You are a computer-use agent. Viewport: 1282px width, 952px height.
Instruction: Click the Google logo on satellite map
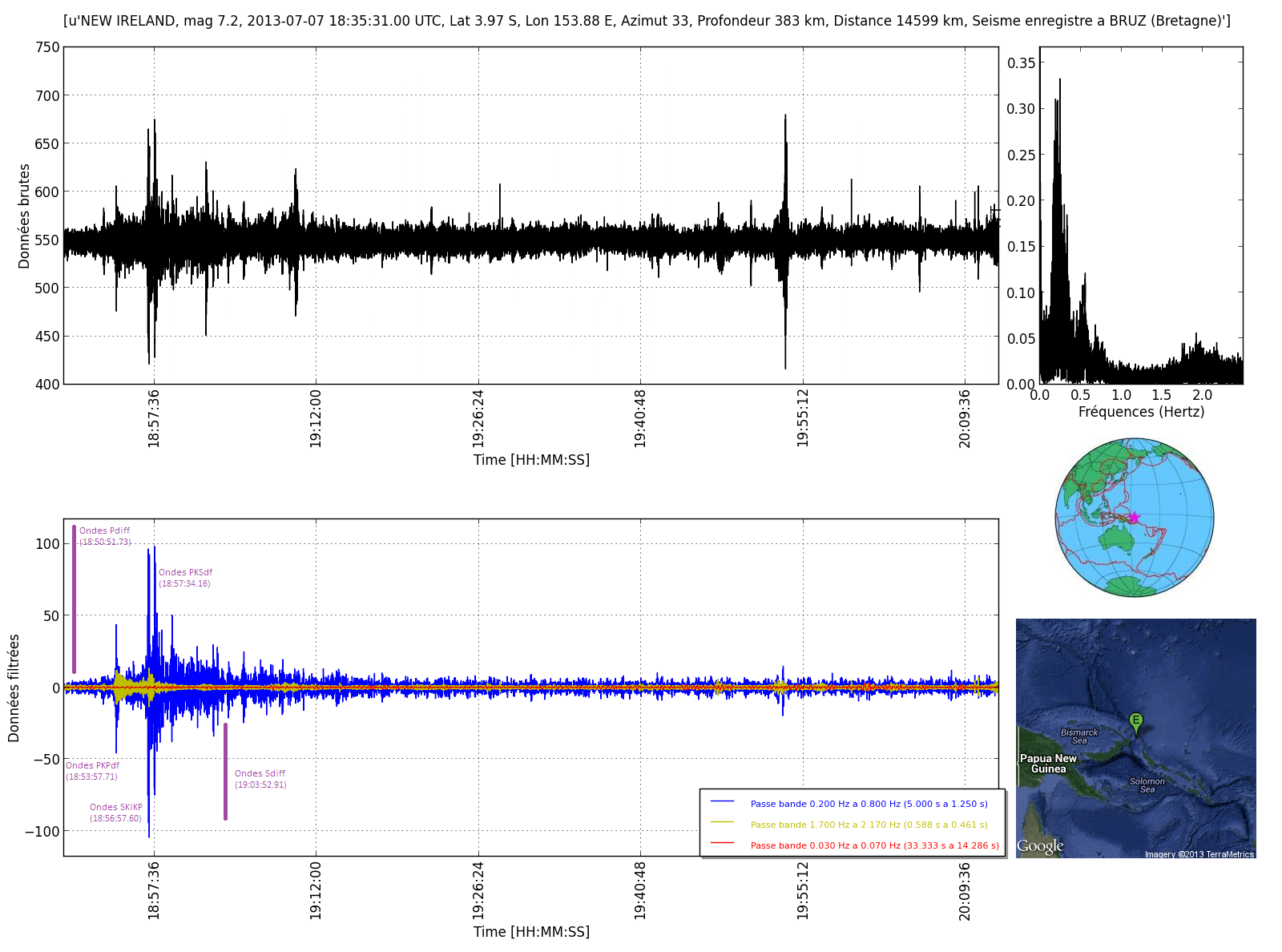[1040, 846]
